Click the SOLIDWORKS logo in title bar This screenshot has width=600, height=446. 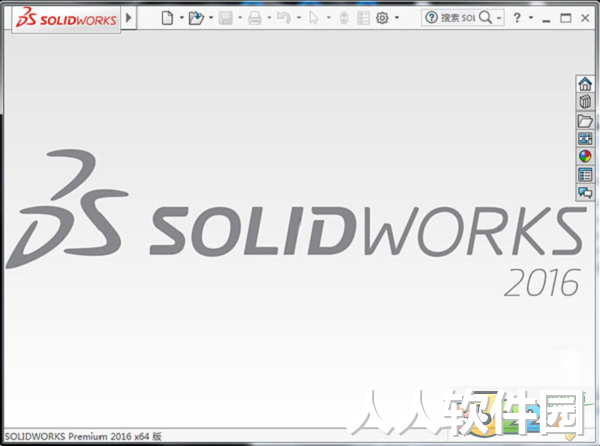[x=66, y=18]
